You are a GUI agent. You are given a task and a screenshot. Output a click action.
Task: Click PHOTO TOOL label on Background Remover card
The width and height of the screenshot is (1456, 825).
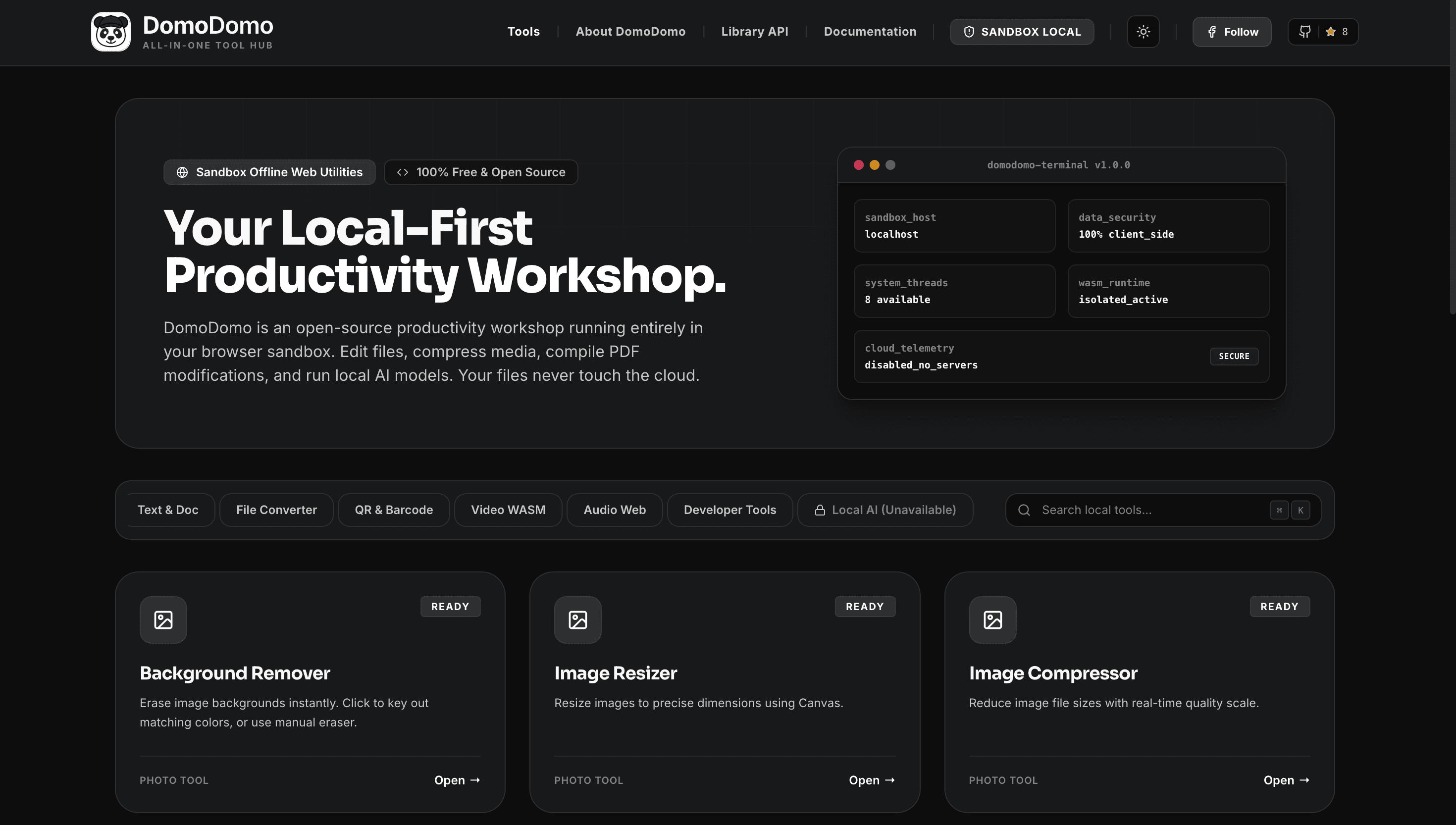[x=174, y=780]
